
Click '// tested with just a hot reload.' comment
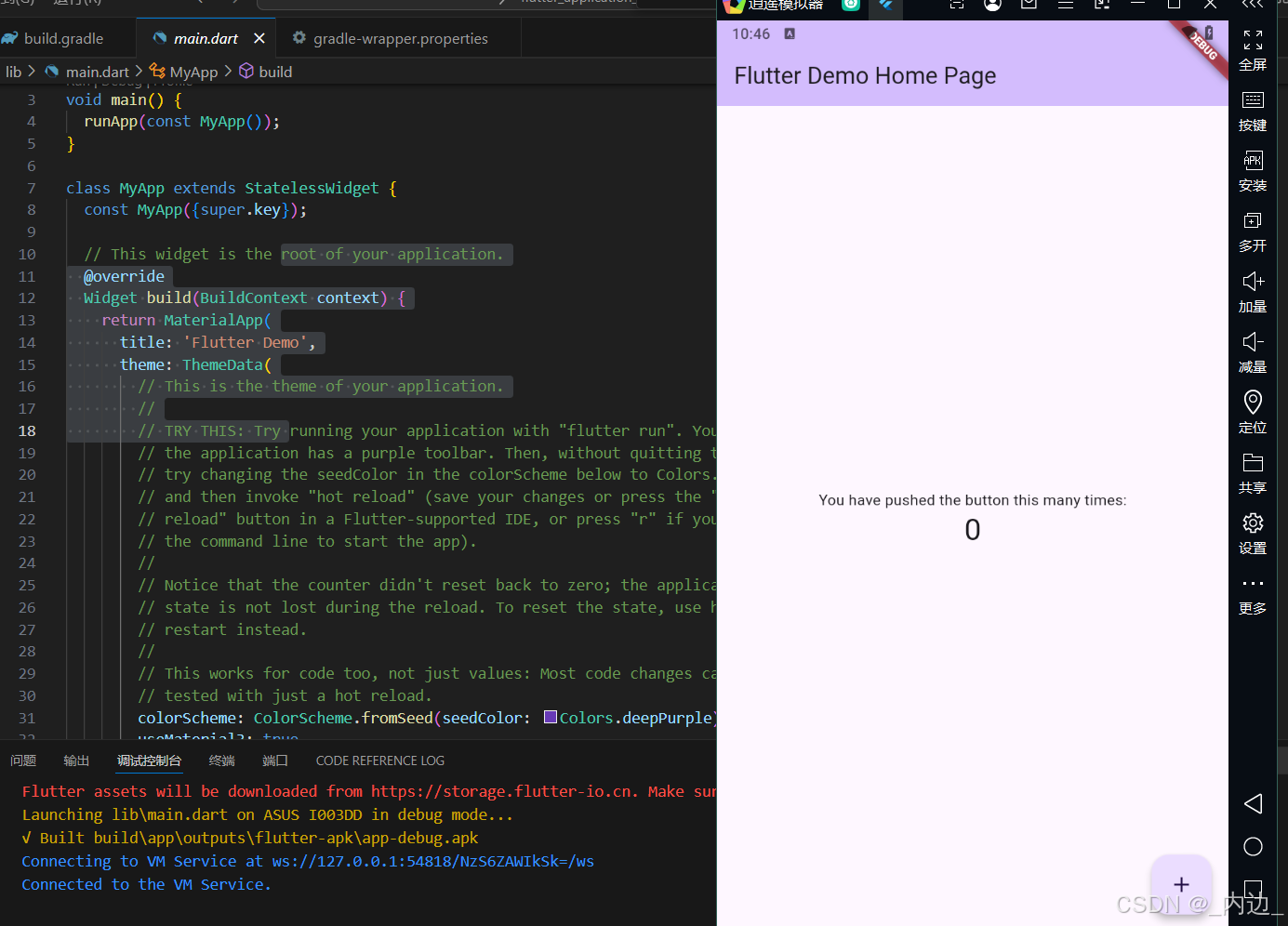tap(285, 695)
